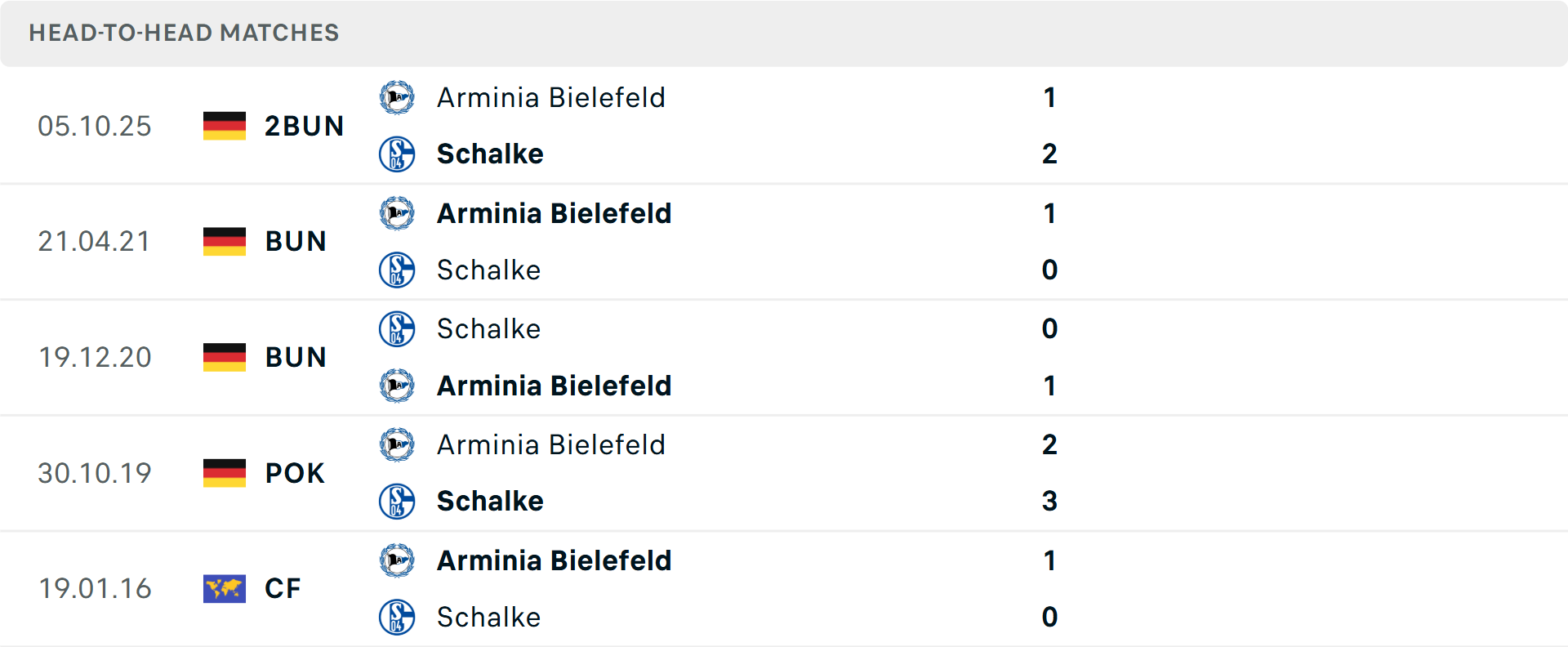Select the Arminia Bielefeld logo in the 21.04.21 row
Viewport: 1568px width, 647px height.
point(398,213)
